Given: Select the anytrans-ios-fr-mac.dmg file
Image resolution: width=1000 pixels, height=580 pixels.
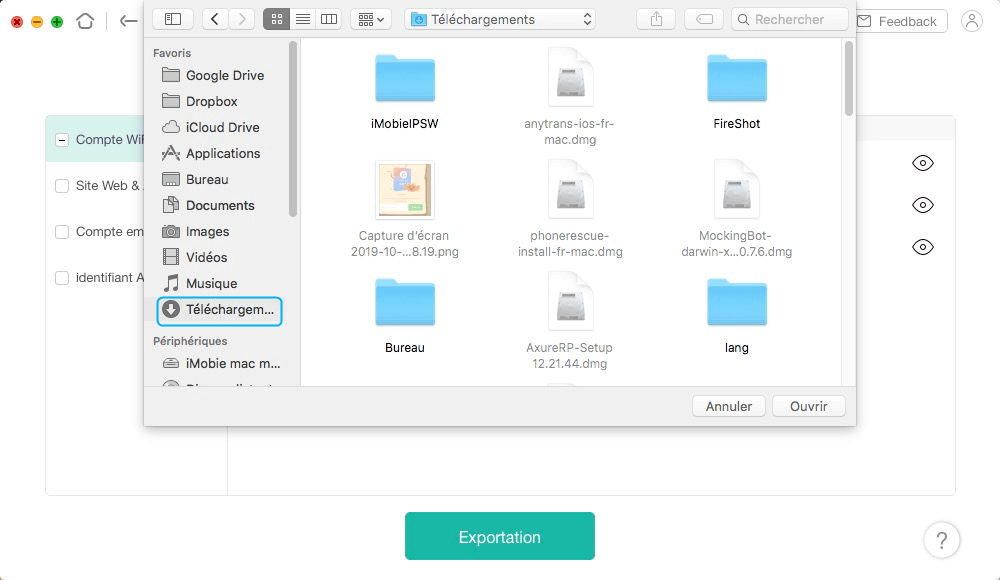Looking at the screenshot, I should click(570, 96).
